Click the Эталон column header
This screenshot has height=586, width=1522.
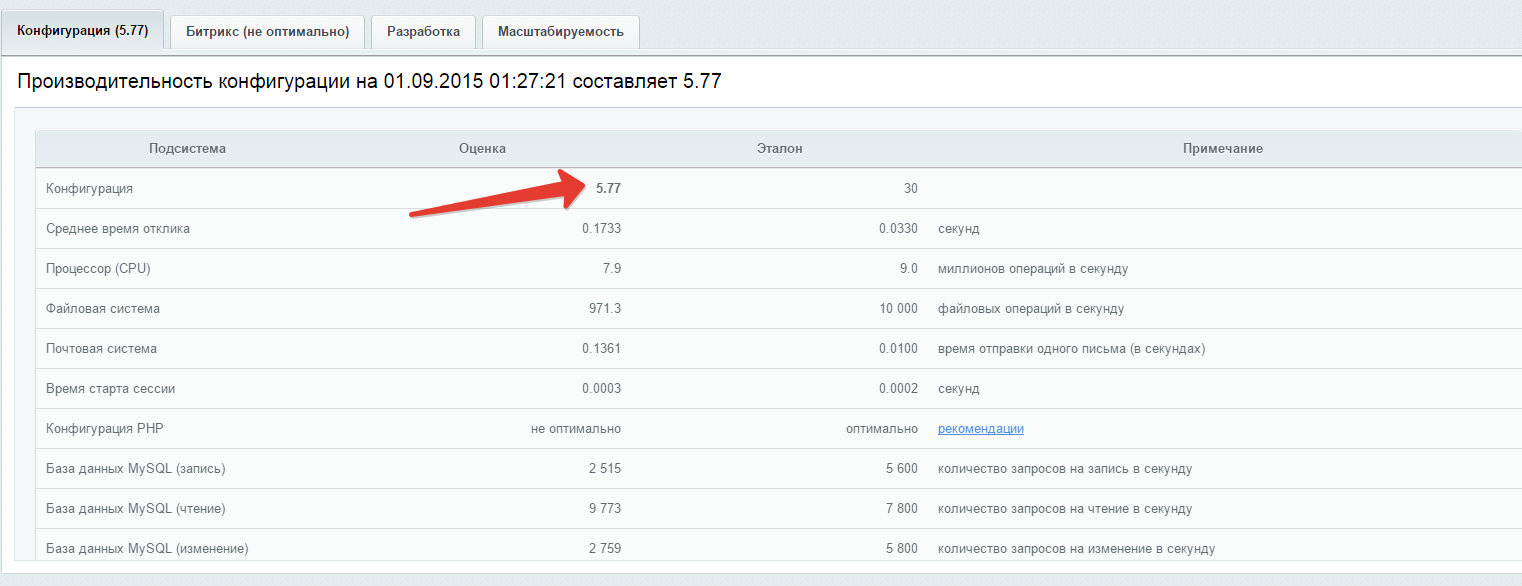click(779, 148)
